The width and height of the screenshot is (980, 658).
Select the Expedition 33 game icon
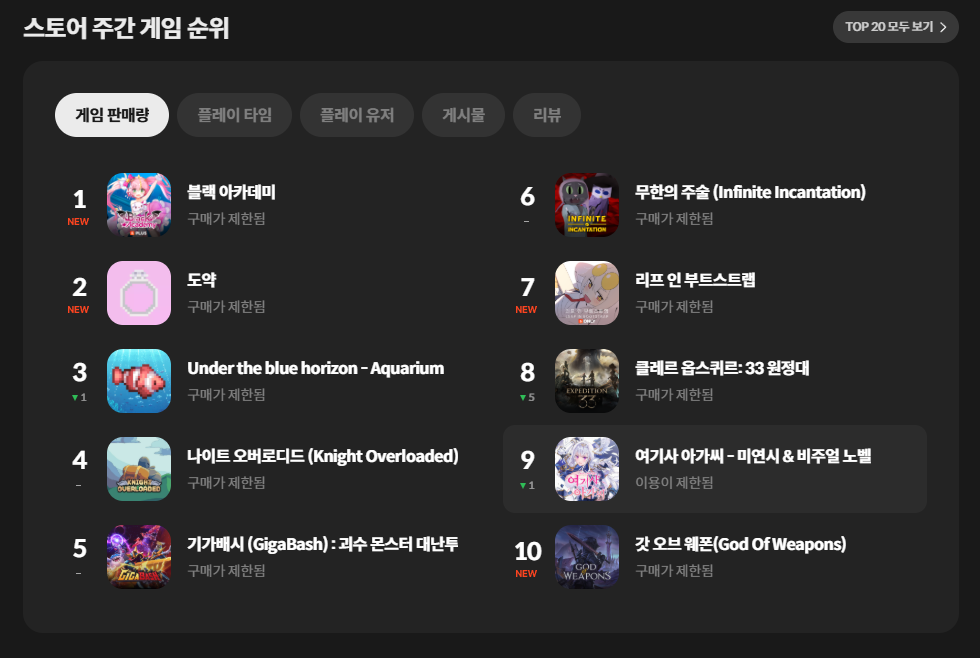pos(587,381)
